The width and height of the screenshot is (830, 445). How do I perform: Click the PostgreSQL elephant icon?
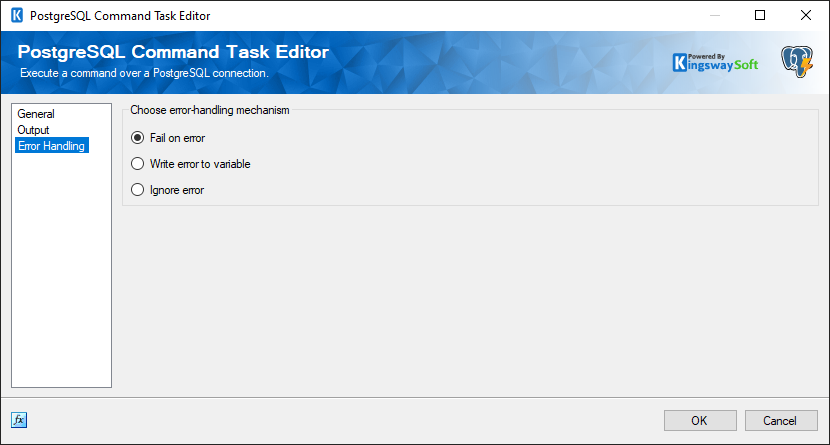tap(797, 62)
